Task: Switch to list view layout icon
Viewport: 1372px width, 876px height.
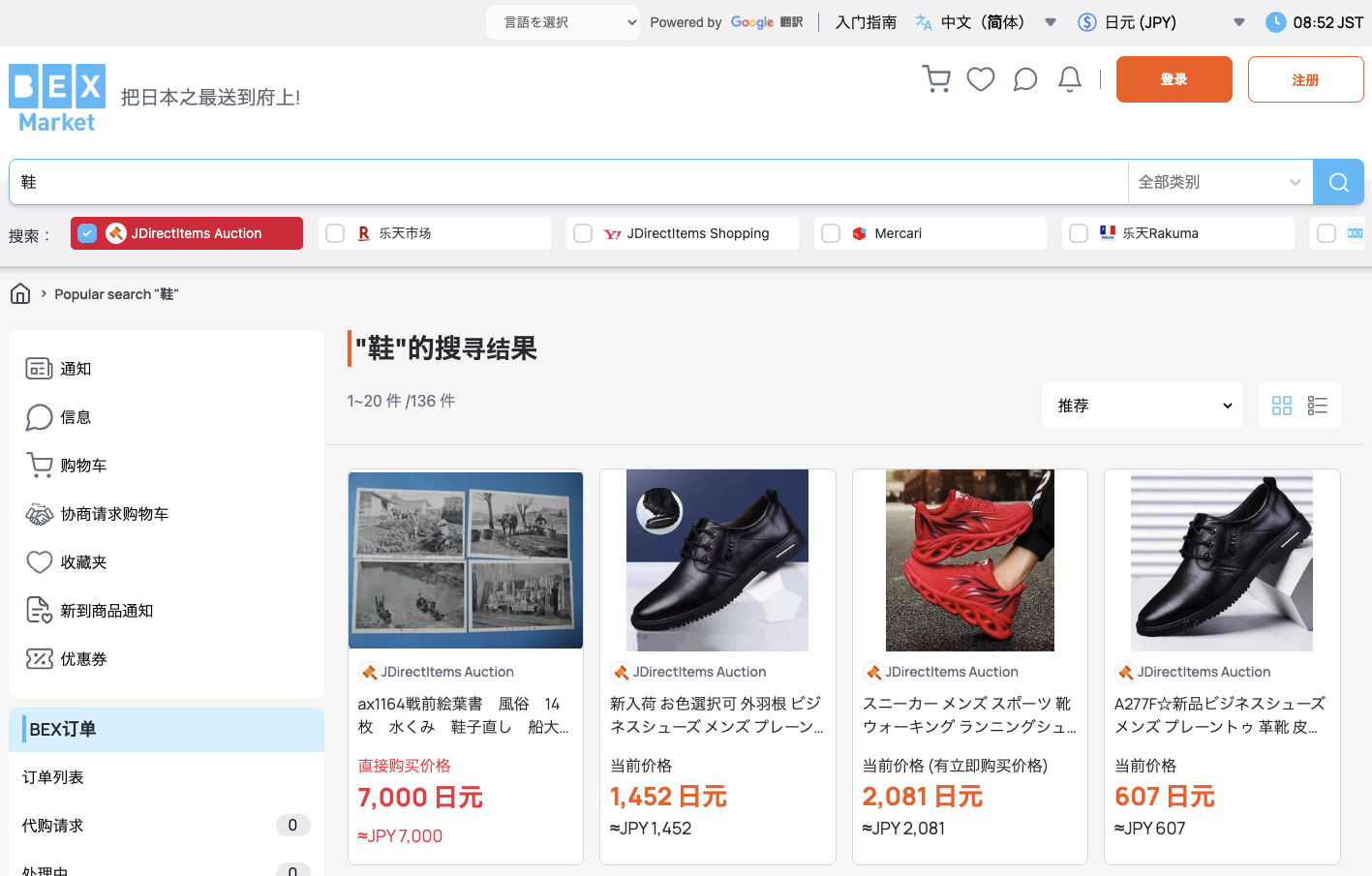Action: pos(1318,406)
